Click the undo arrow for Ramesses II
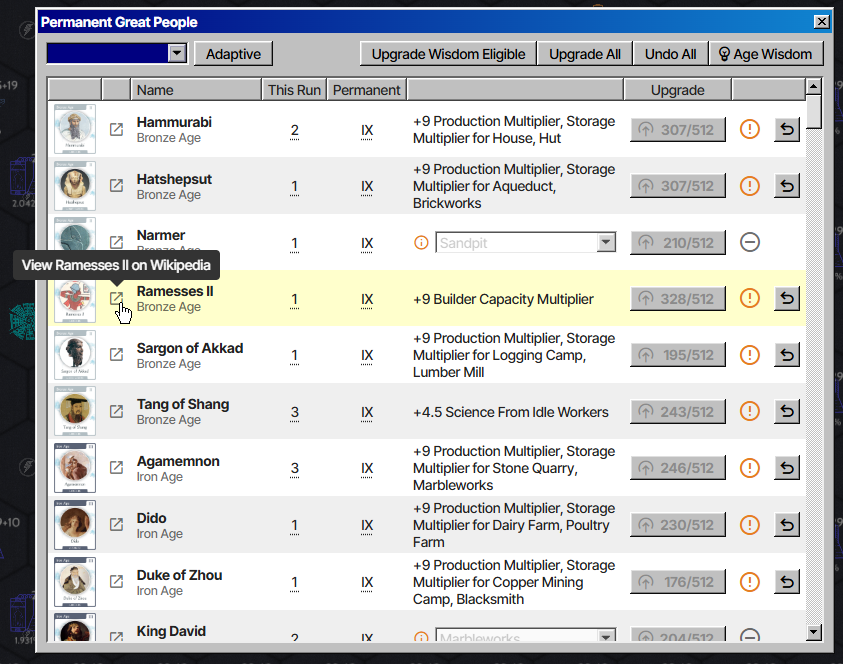843x664 pixels. 787,298
